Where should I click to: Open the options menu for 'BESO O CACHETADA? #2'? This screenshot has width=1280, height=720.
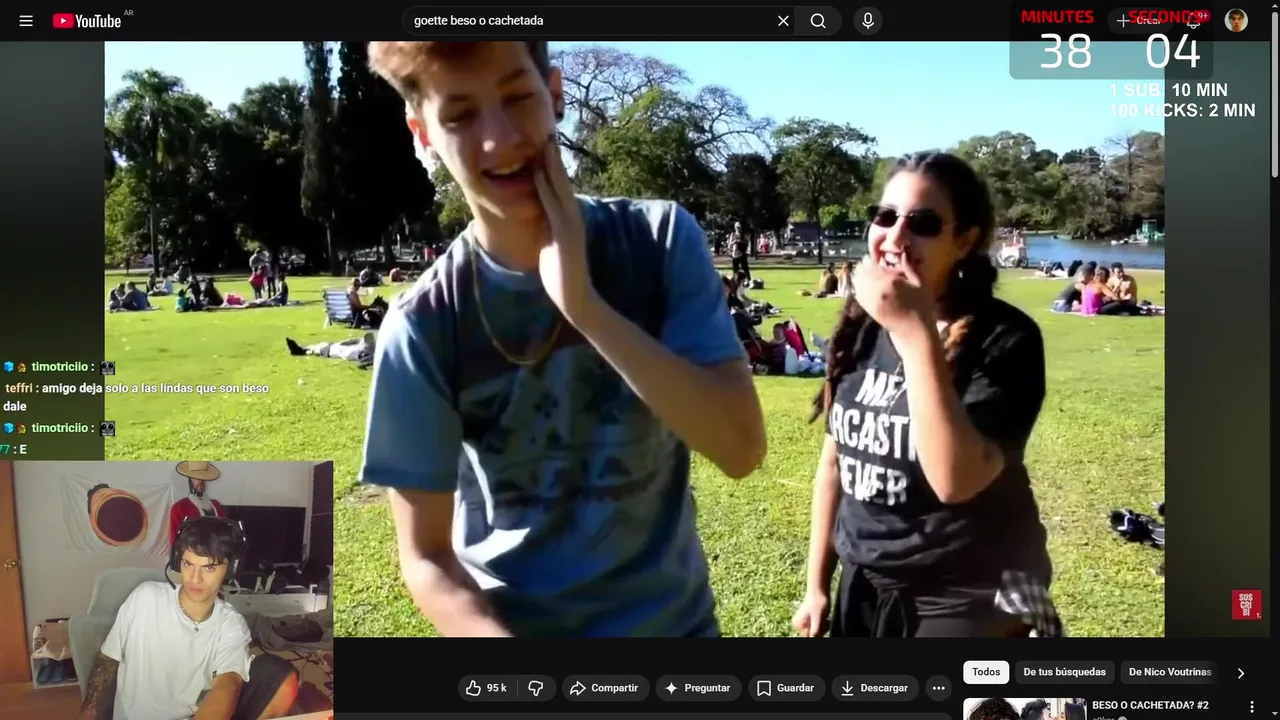click(x=1251, y=707)
